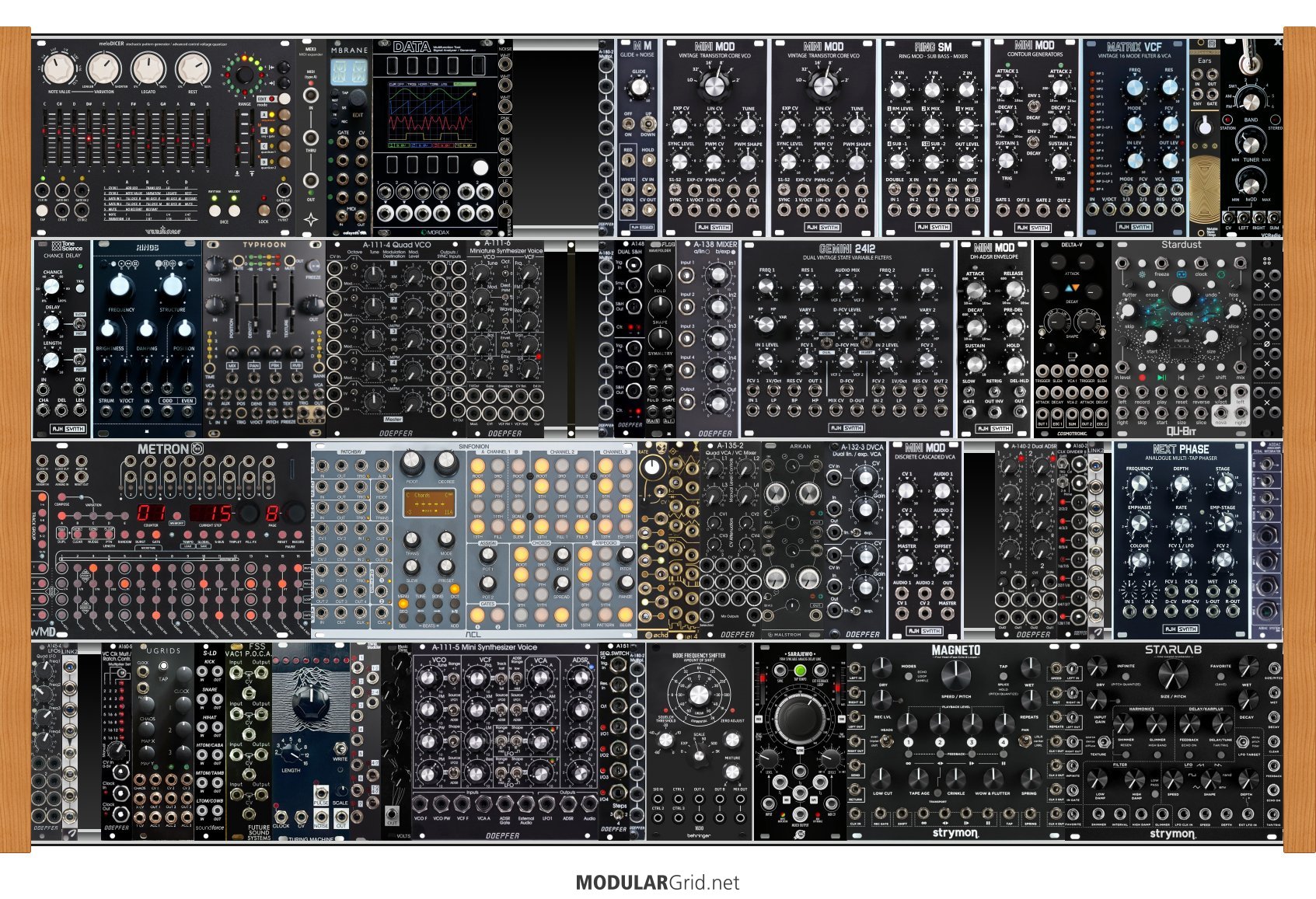
Task: Click the Magneto TAP button
Action: click(1004, 676)
